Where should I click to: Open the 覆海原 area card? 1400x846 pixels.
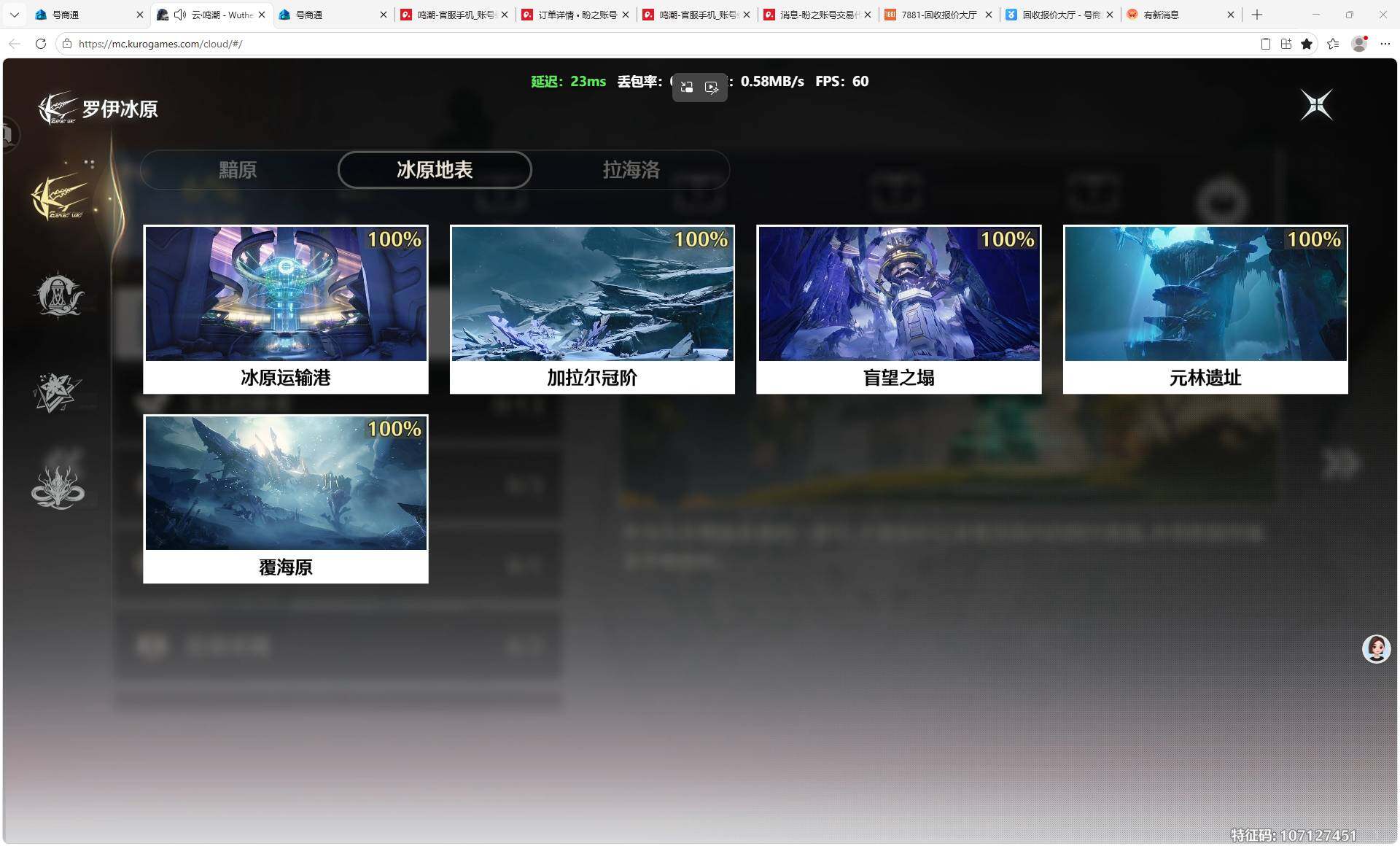point(286,499)
